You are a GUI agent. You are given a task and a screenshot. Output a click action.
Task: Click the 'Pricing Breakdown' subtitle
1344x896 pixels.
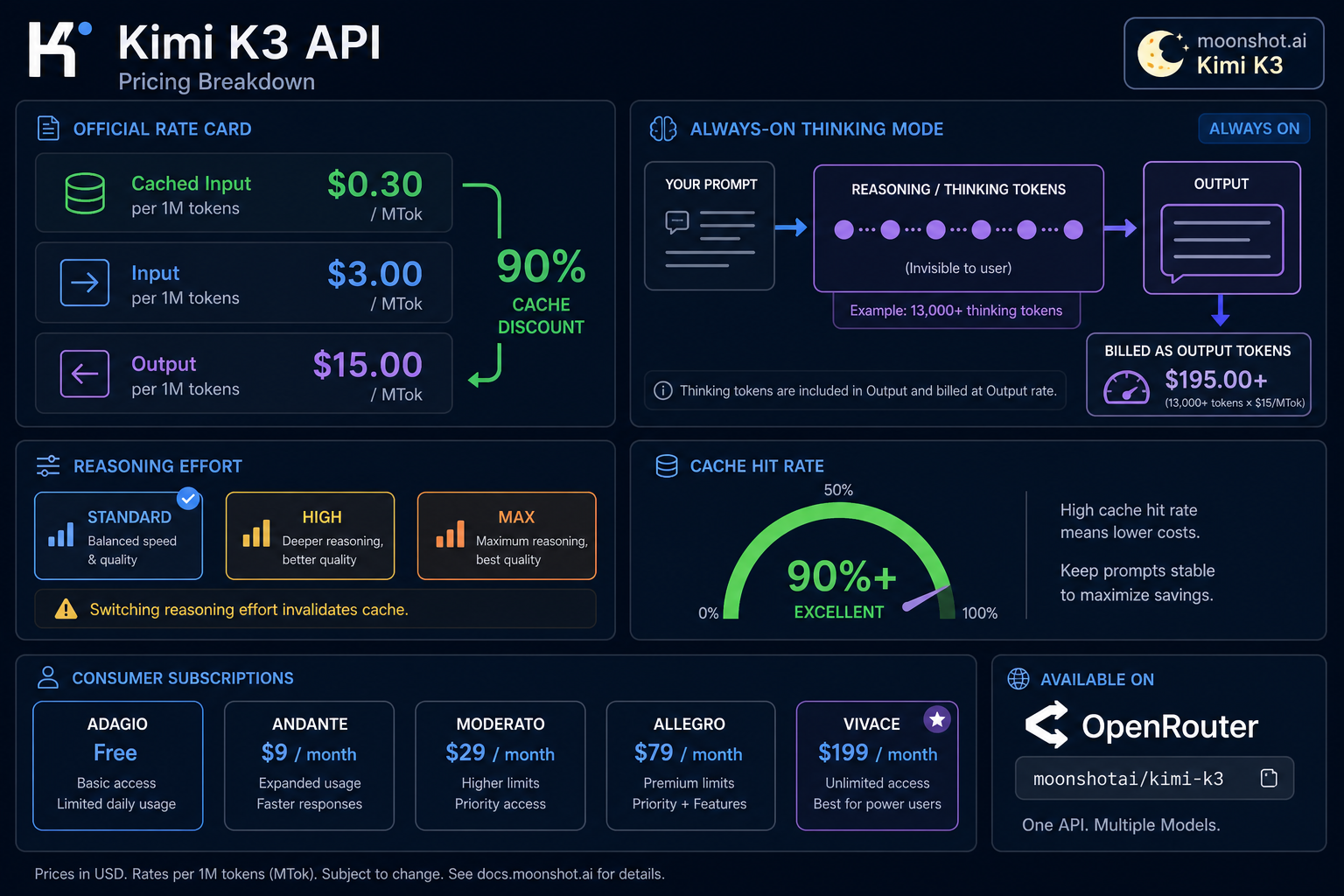(x=217, y=81)
